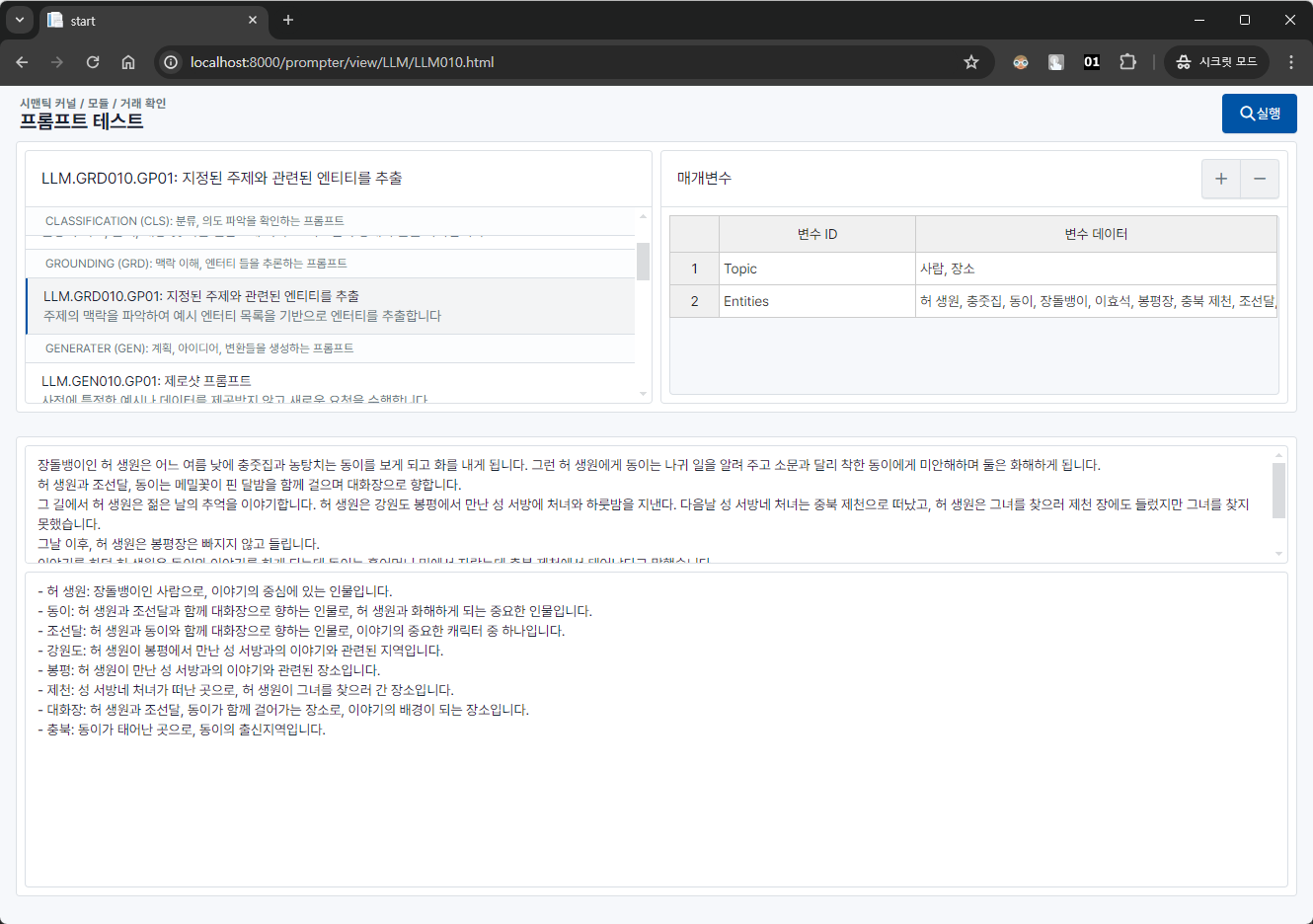Select LLM.GRD010.GP01 prompt list item
Viewport: 1313px width, 924px height.
(x=331, y=306)
